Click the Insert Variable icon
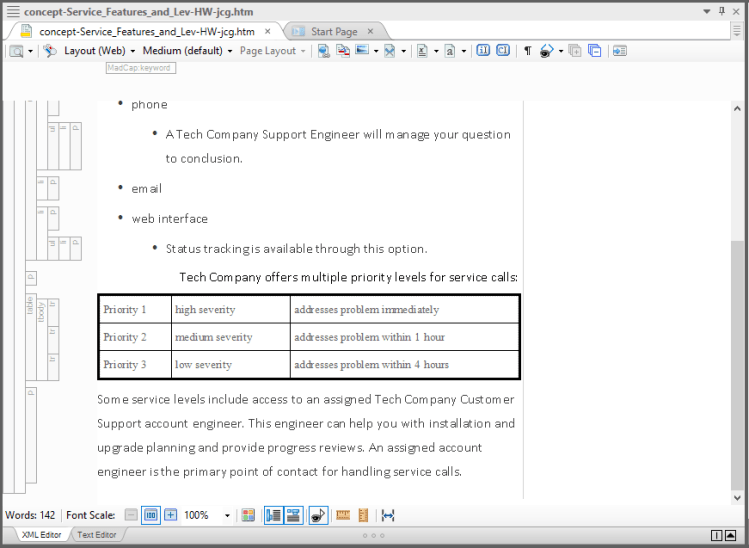749x548 pixels. pos(422,51)
